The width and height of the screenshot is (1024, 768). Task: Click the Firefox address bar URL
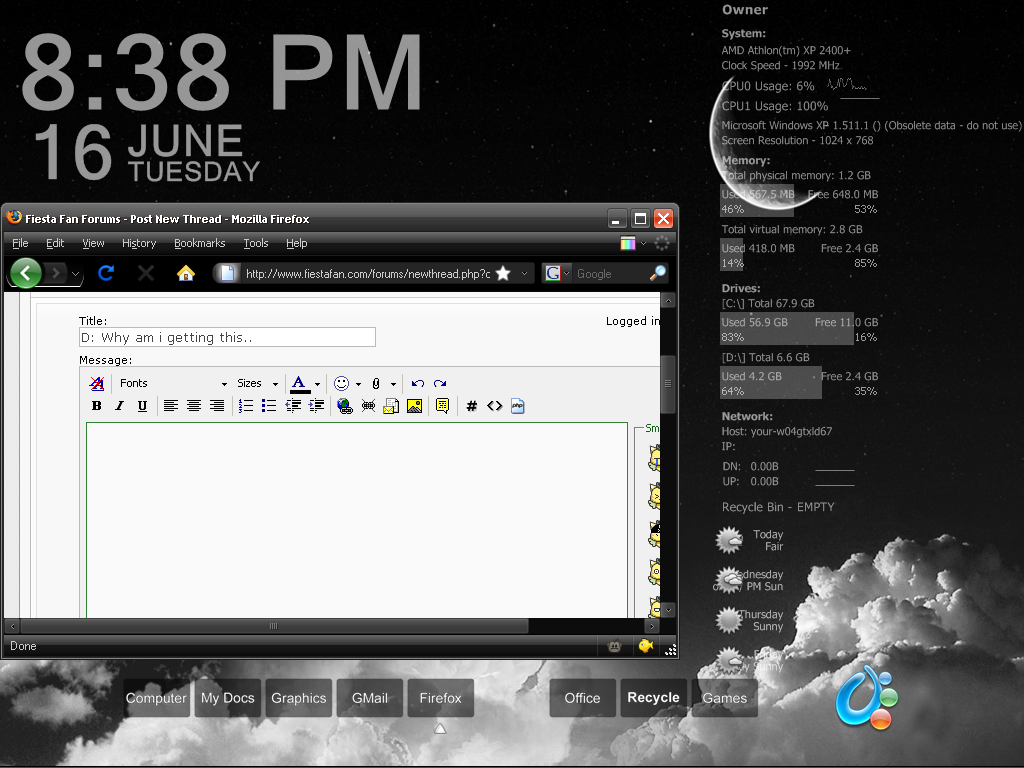tap(368, 274)
